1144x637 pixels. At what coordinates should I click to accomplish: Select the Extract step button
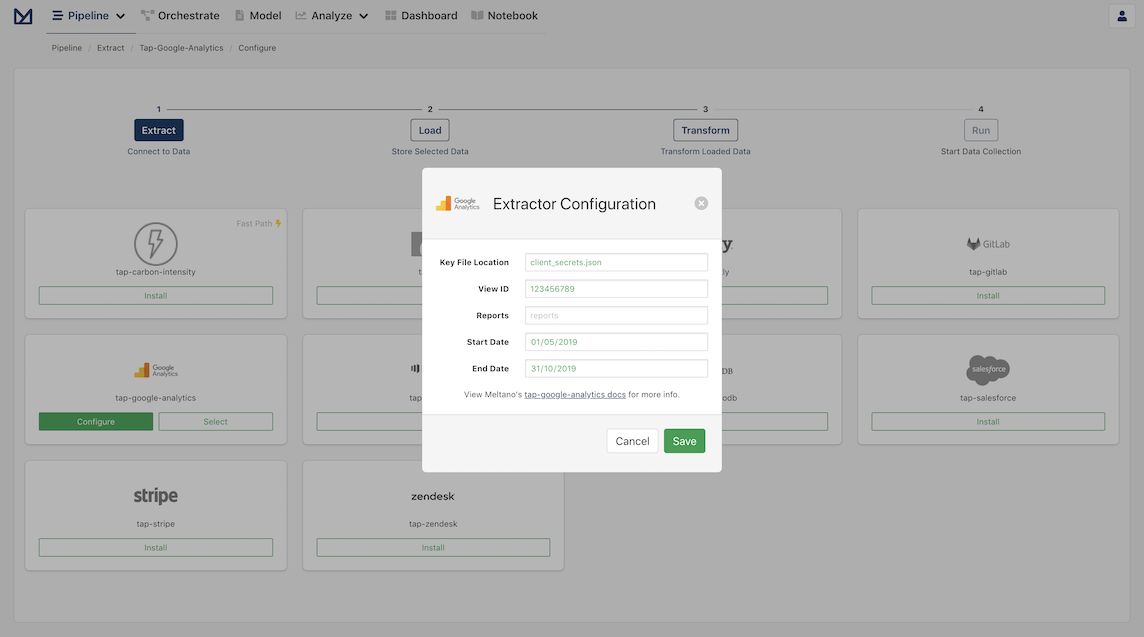158,130
